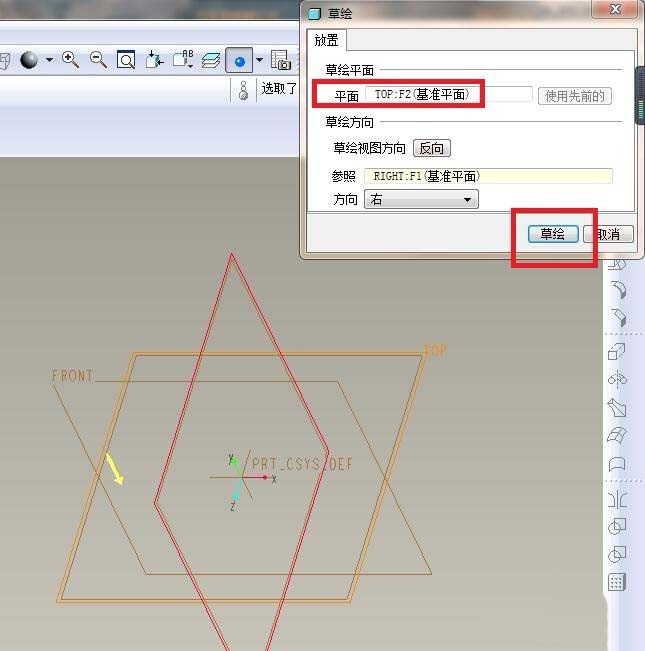Select the TOP datum plane label
Viewport: 645px width, 651px height.
(435, 350)
